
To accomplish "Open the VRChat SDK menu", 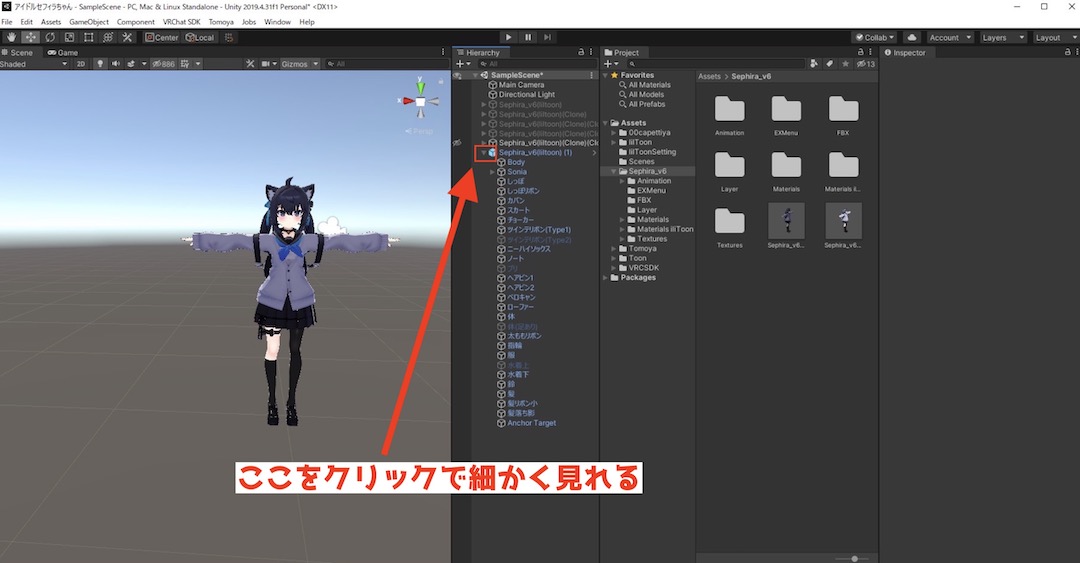I will (181, 22).
